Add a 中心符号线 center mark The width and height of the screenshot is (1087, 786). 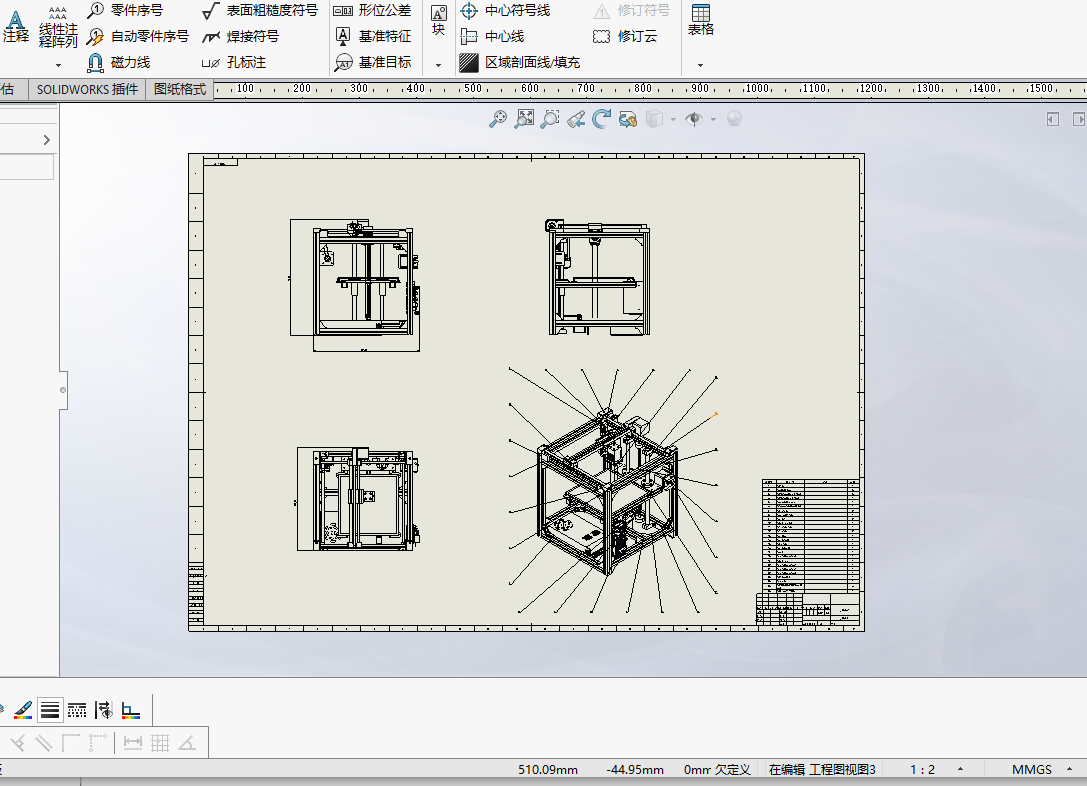[505, 10]
